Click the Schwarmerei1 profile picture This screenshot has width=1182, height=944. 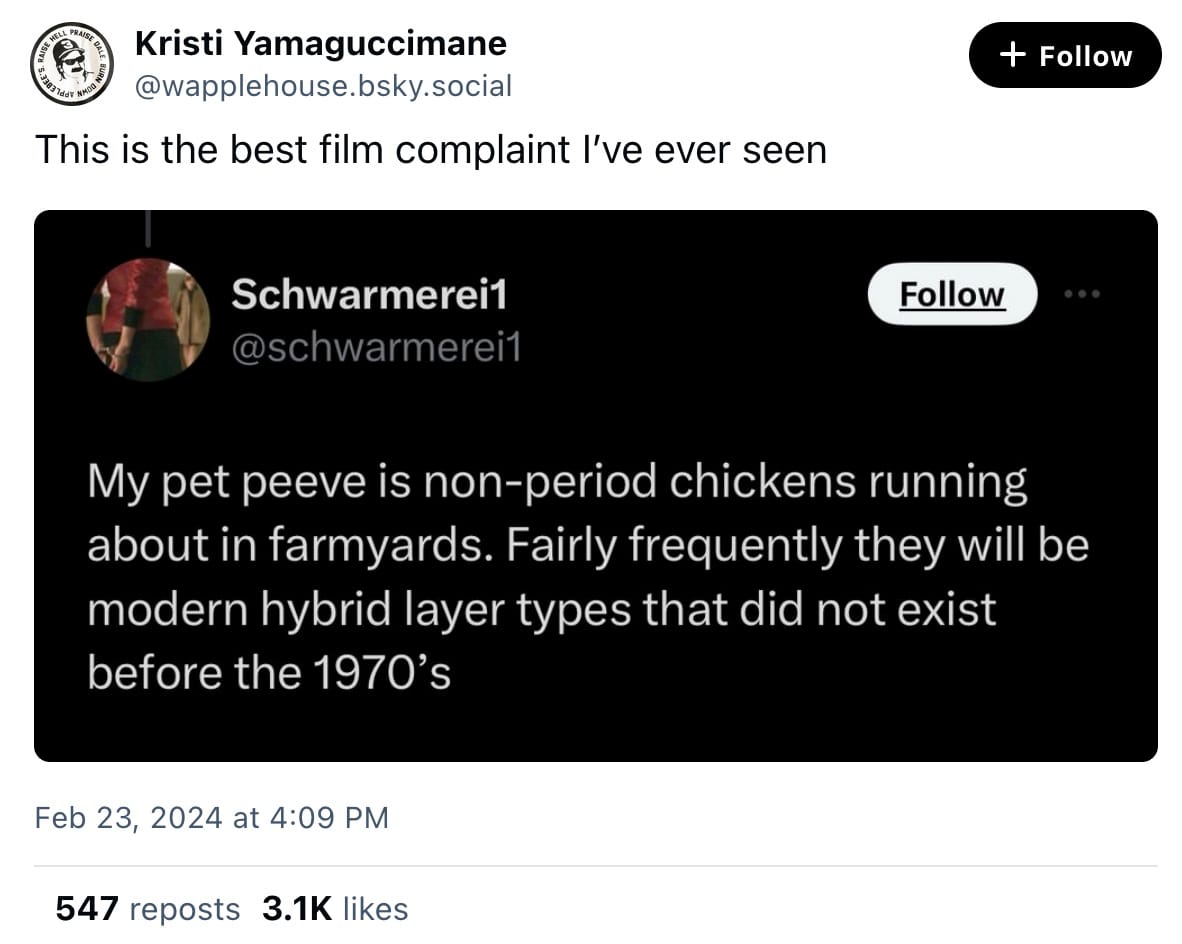pos(148,320)
